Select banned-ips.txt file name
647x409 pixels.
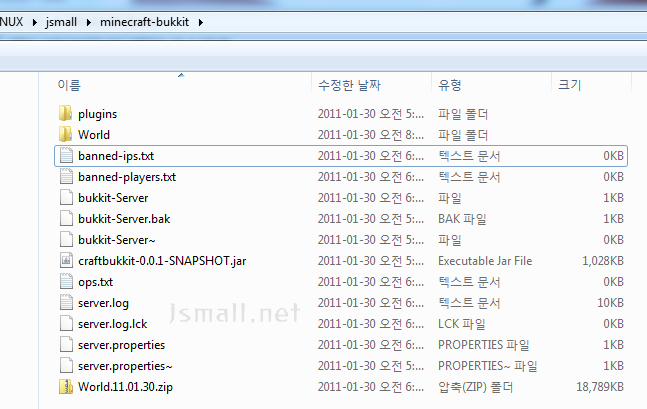[x=116, y=156]
